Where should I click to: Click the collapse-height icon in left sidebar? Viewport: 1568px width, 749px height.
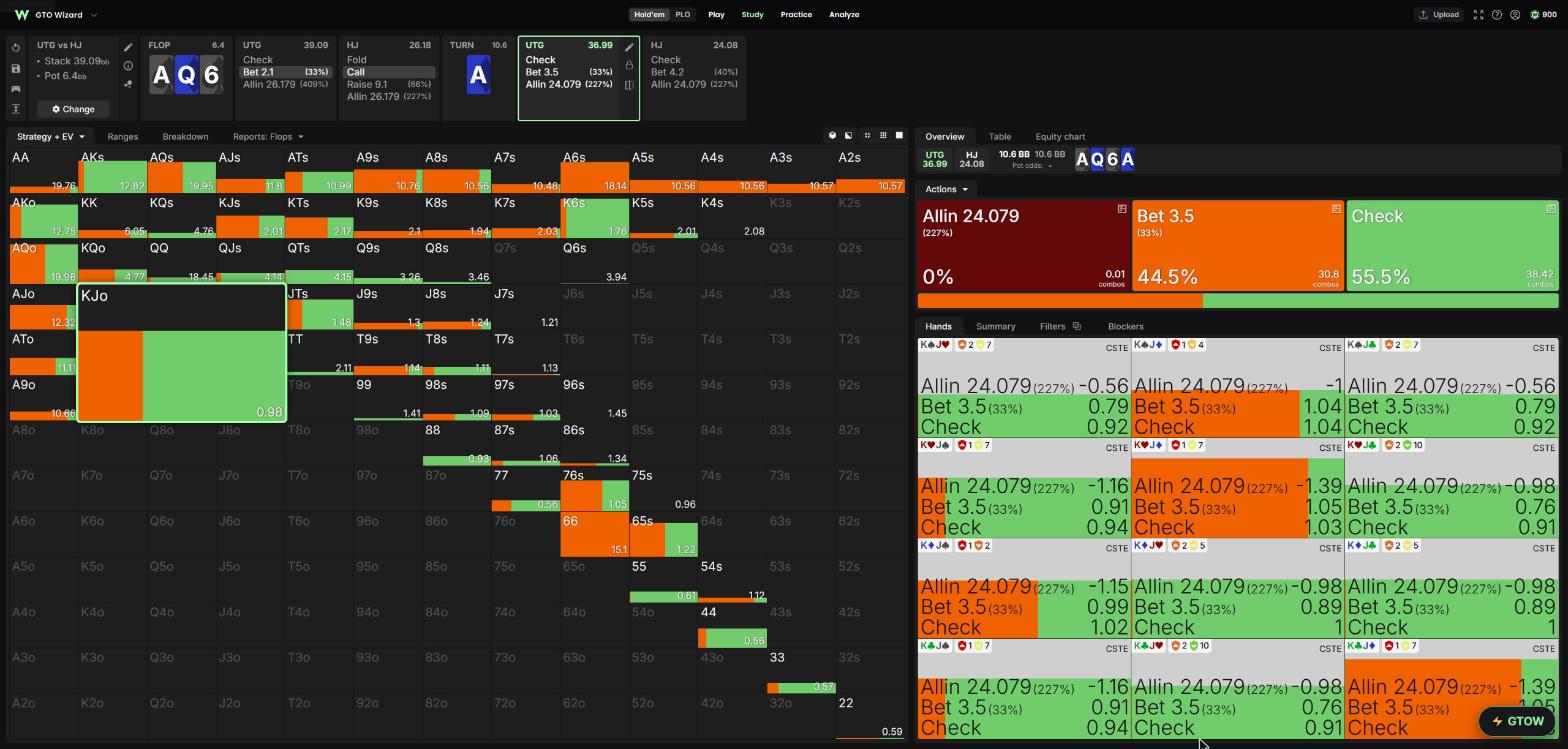pos(16,109)
